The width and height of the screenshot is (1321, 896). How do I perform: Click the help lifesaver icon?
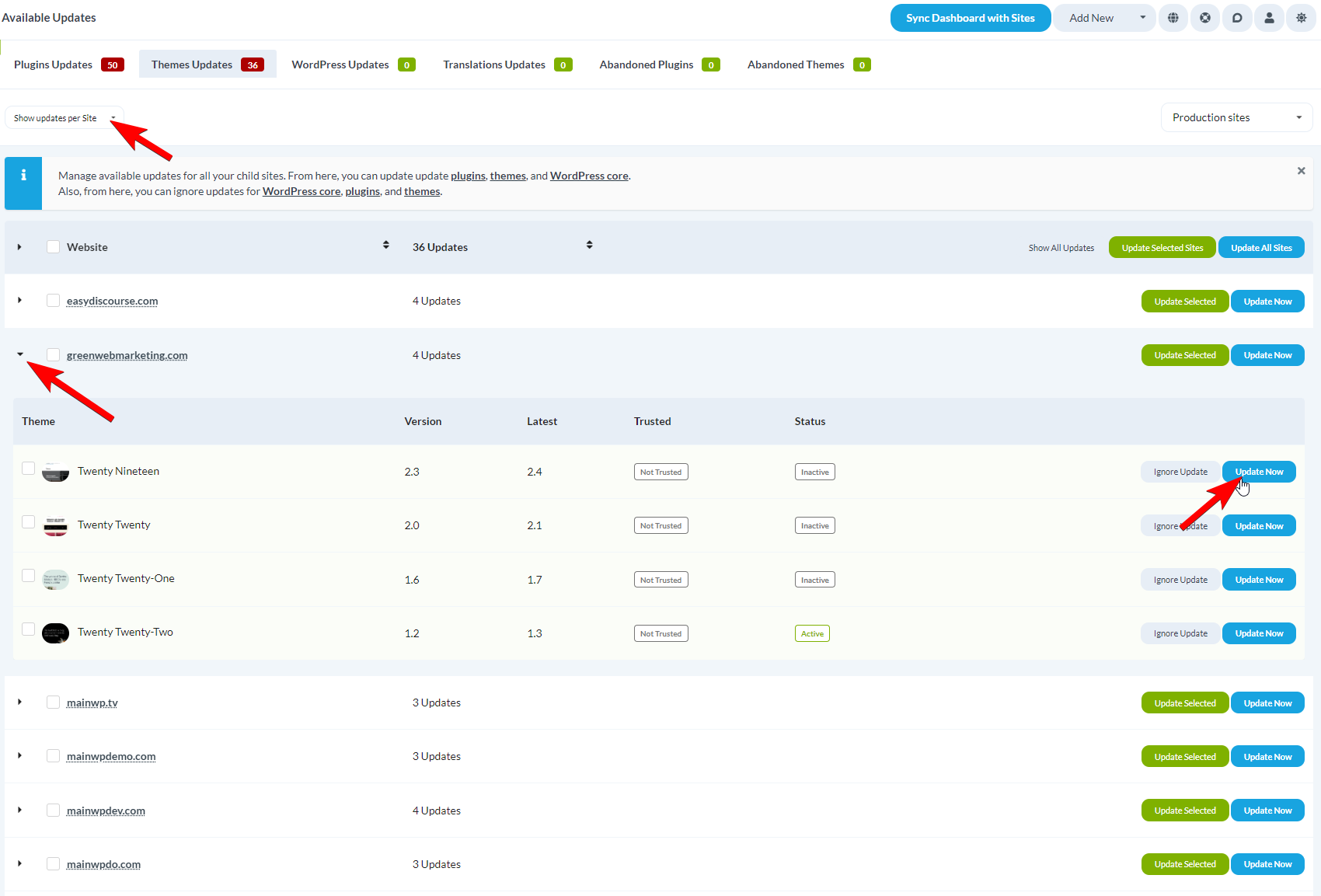[1205, 17]
